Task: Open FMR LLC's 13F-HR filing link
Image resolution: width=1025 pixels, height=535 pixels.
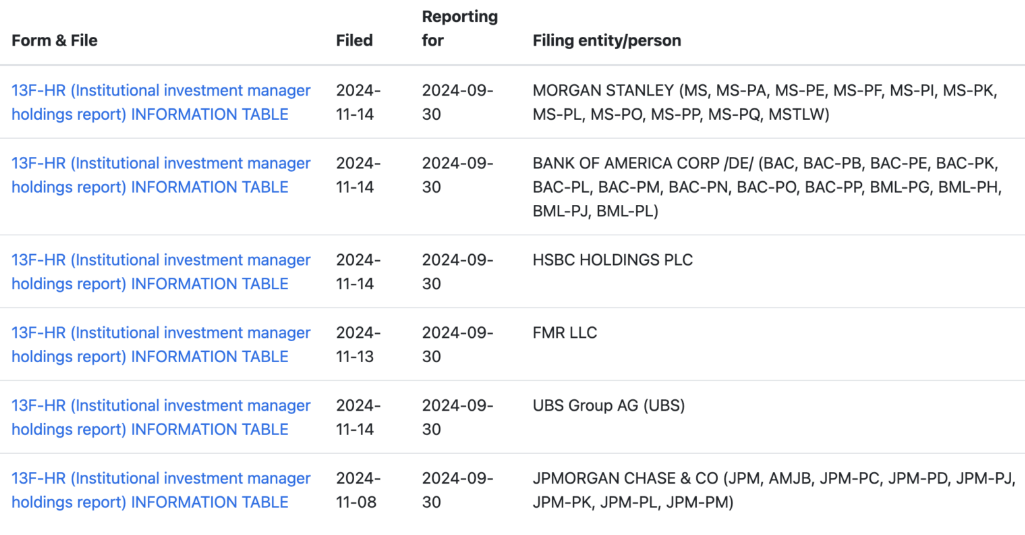Action: (x=161, y=344)
